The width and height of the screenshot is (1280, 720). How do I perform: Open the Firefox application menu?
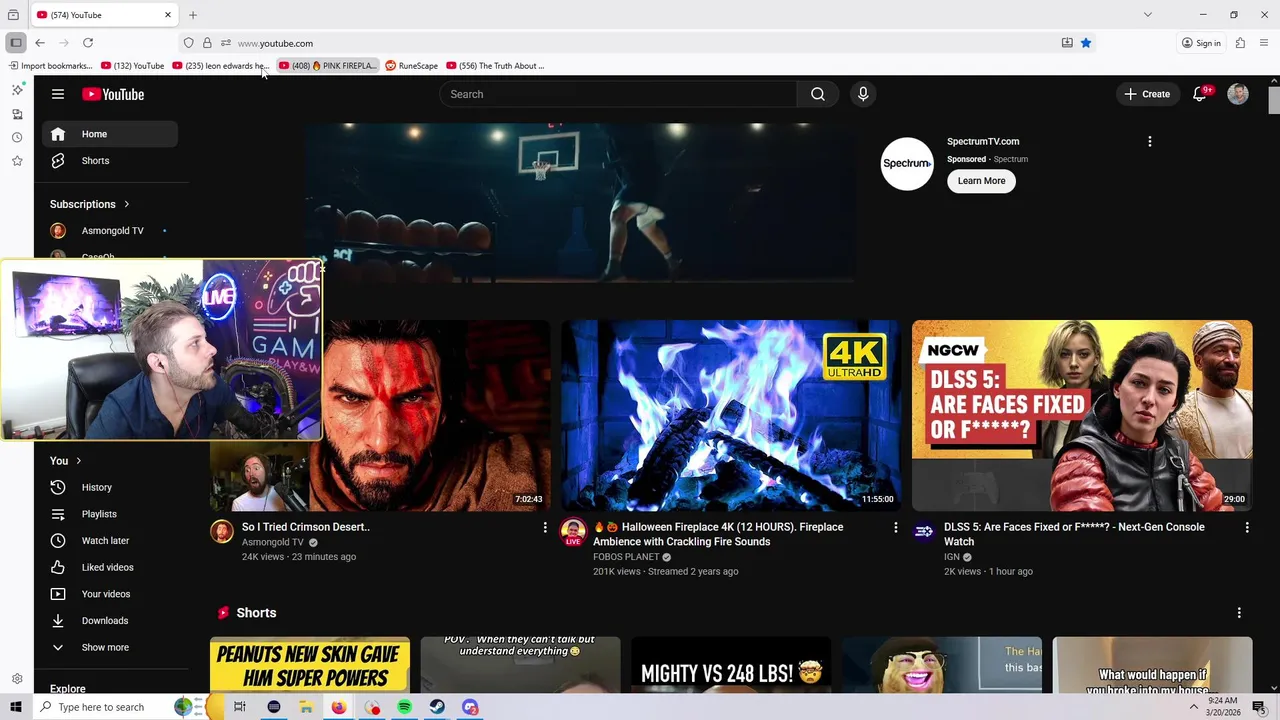tap(1265, 43)
